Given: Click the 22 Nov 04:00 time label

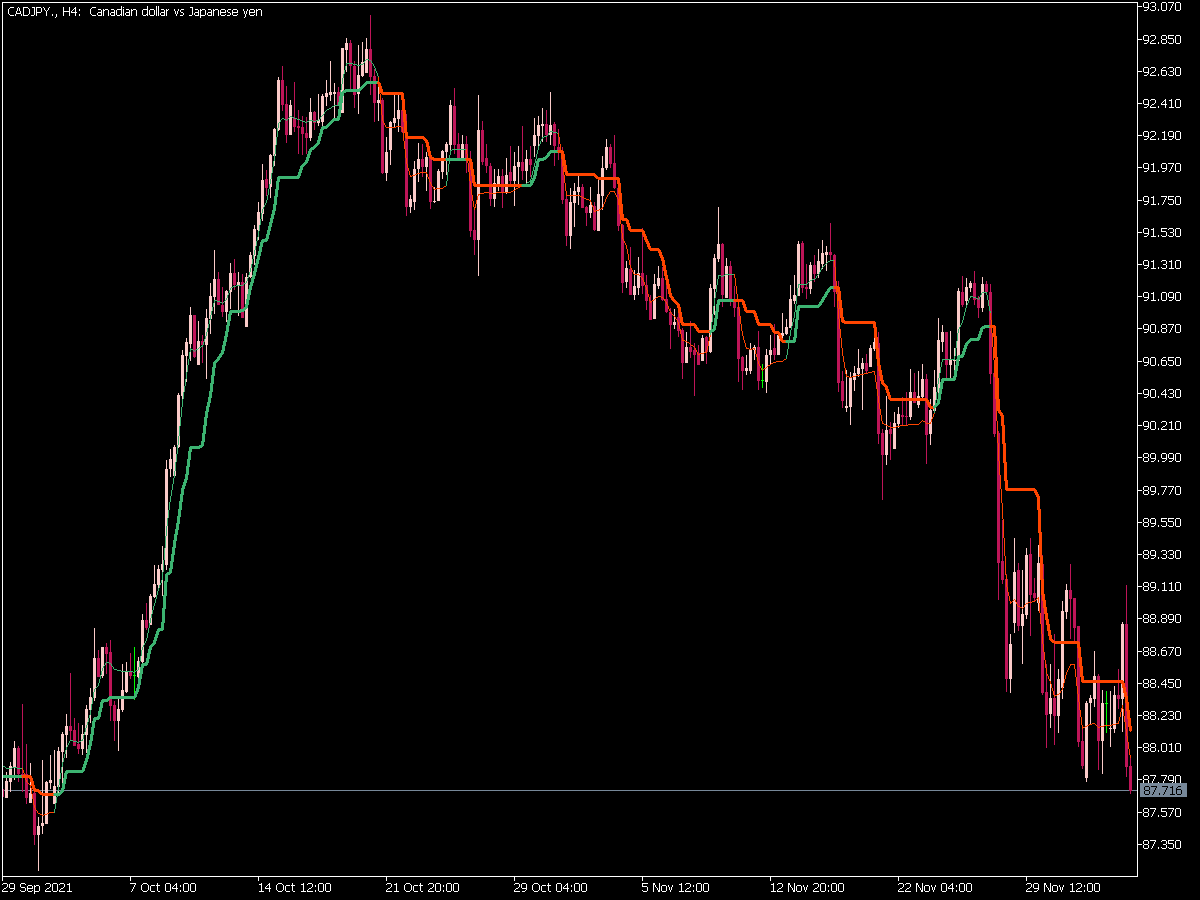Looking at the screenshot, I should [935, 887].
